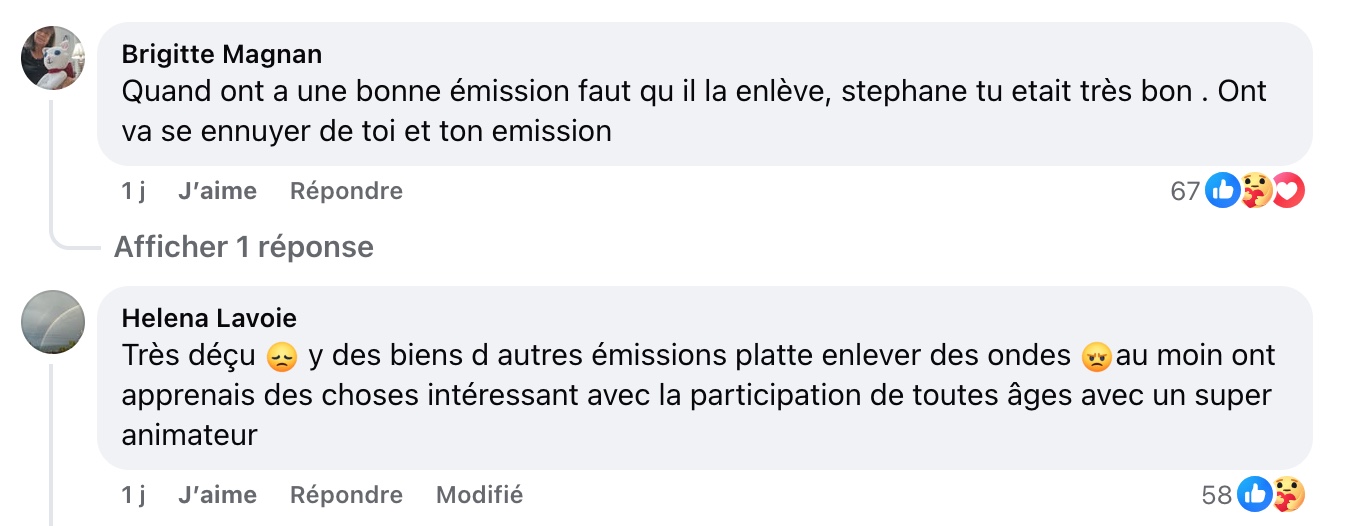The image size is (1348, 526).
Task: Open Helena Lavoie's profile name link
Action: [209, 318]
